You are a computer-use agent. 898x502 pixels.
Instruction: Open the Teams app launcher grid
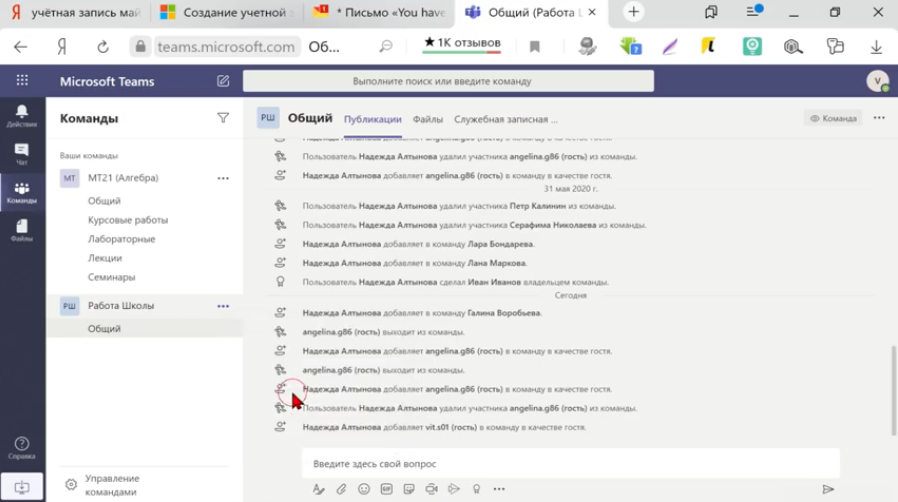coord(22,81)
